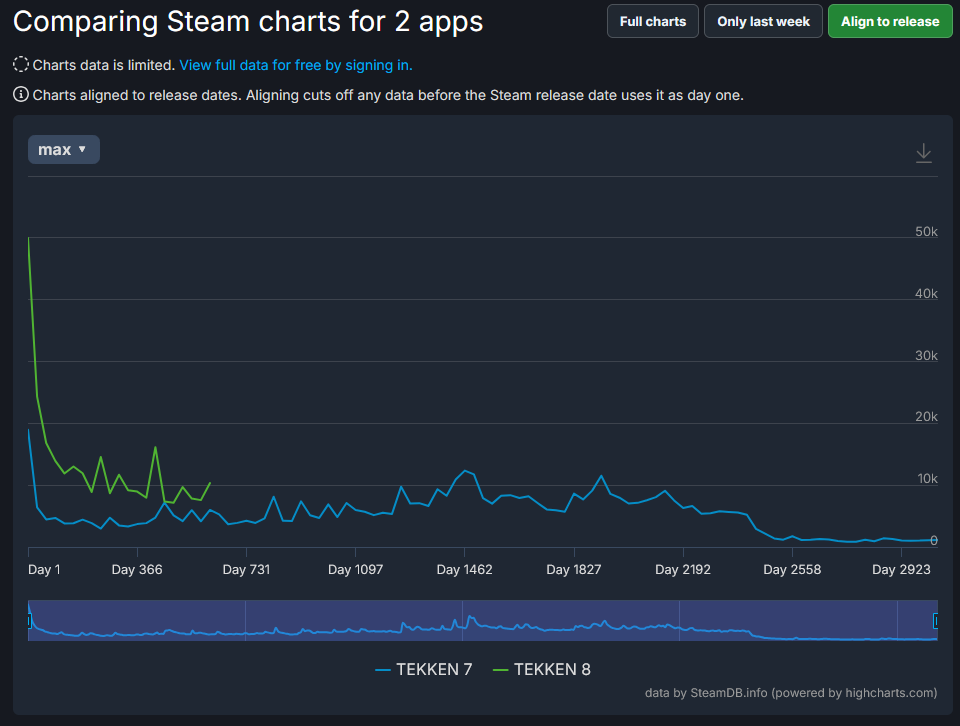Viewport: 960px width, 726px height.
Task: Click the left navigator range handle
Action: point(29,621)
